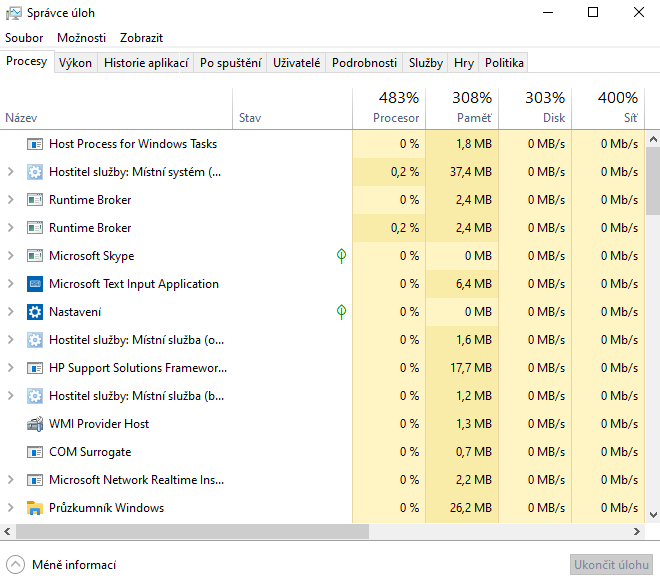Switch to the Politika tab
This screenshot has width=660, height=588.
click(x=504, y=63)
